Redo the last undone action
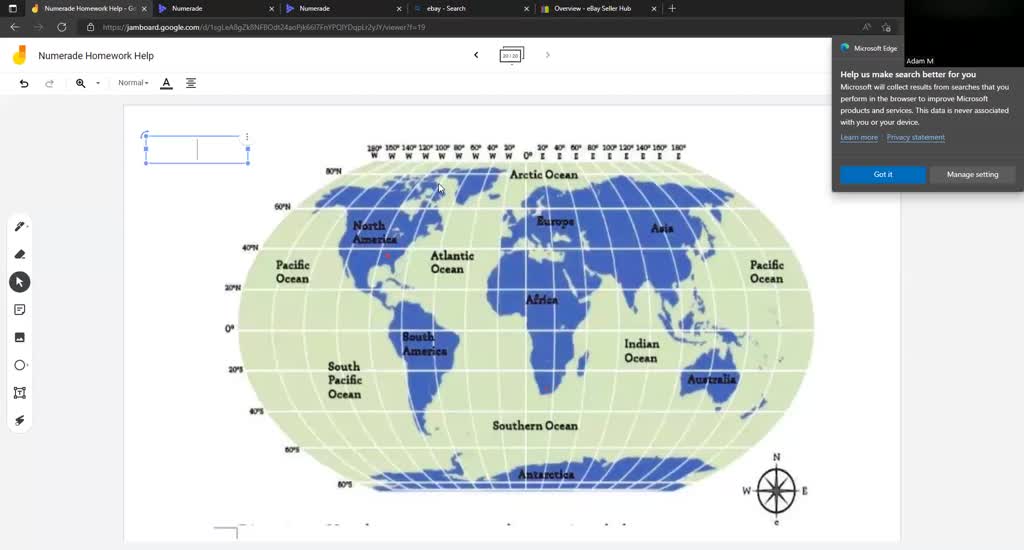The image size is (1024, 550). coord(49,83)
